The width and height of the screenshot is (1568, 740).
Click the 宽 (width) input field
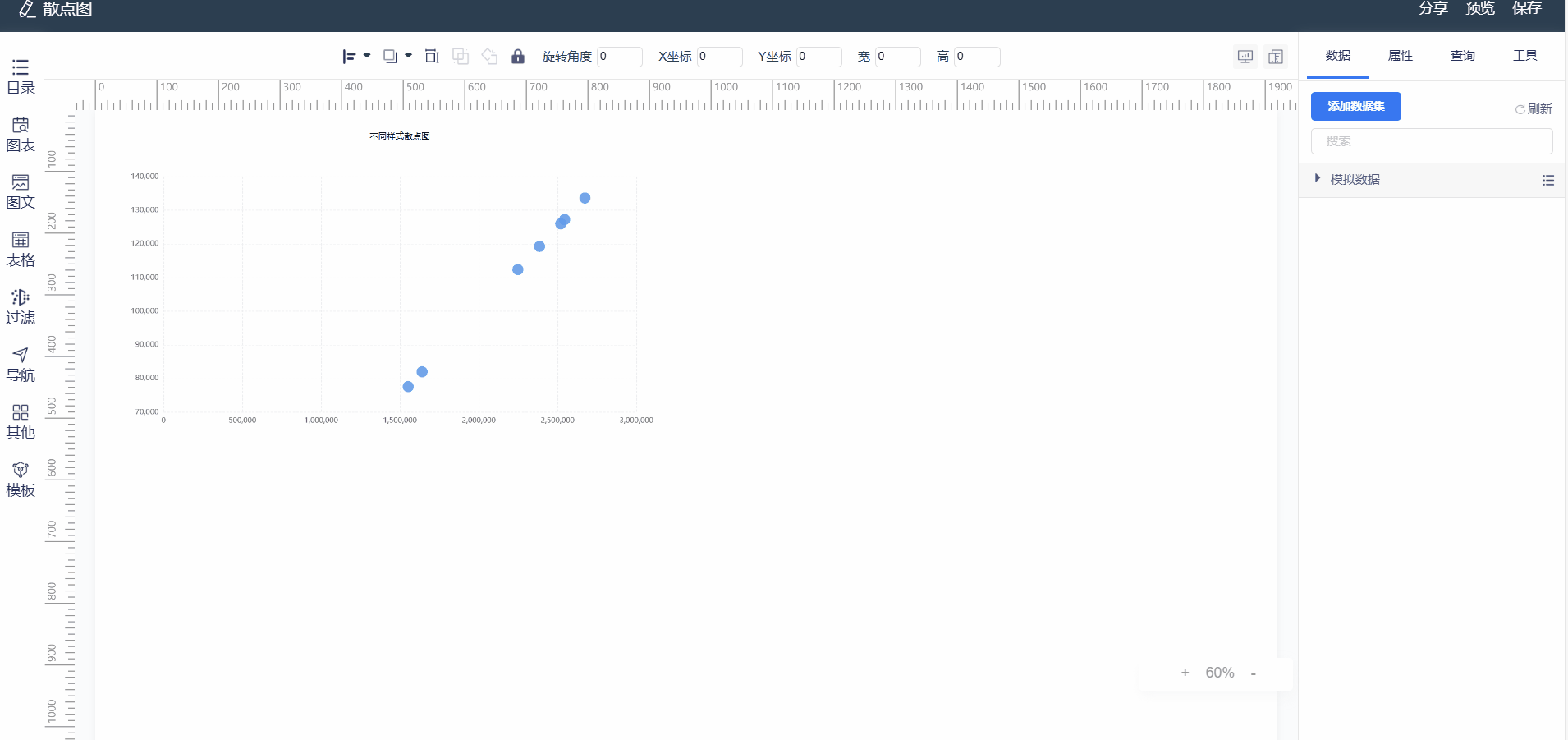(898, 57)
